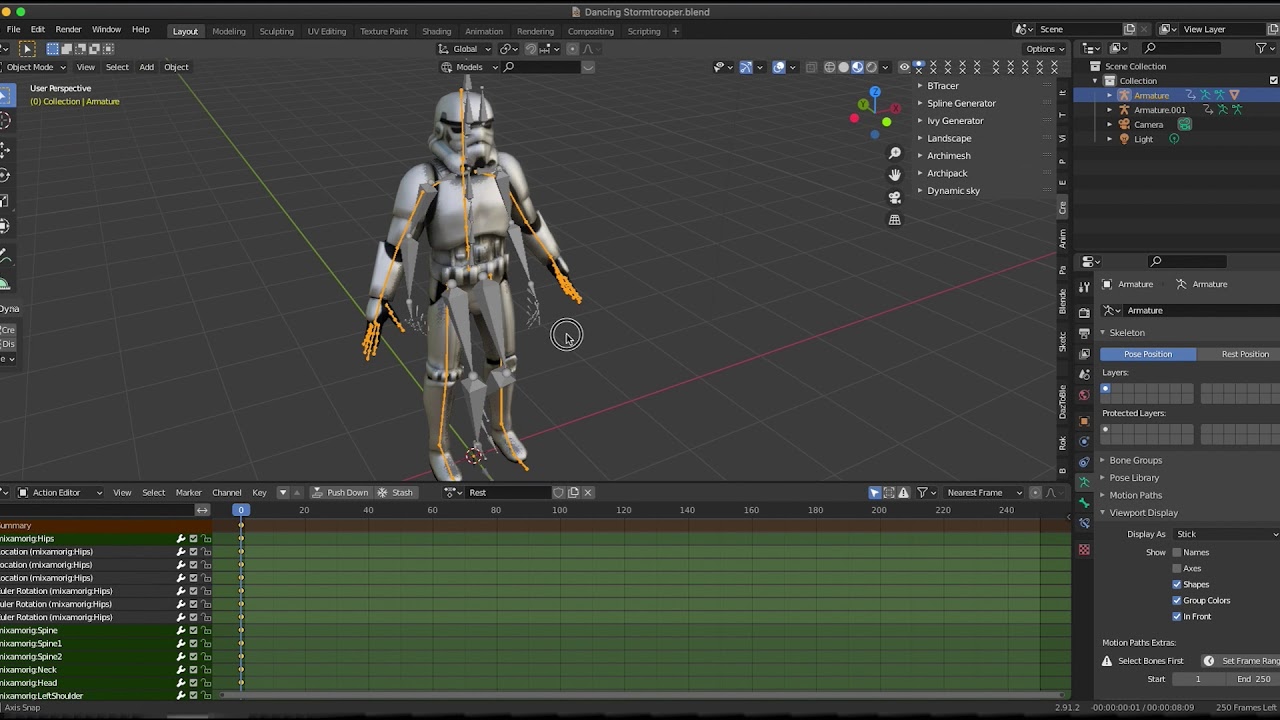The image size is (1280, 720).
Task: Expand the Bone Groups panel
Action: 1134,460
